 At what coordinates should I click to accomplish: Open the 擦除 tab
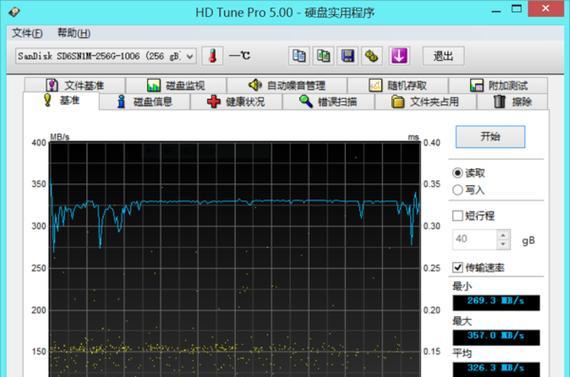[512, 101]
